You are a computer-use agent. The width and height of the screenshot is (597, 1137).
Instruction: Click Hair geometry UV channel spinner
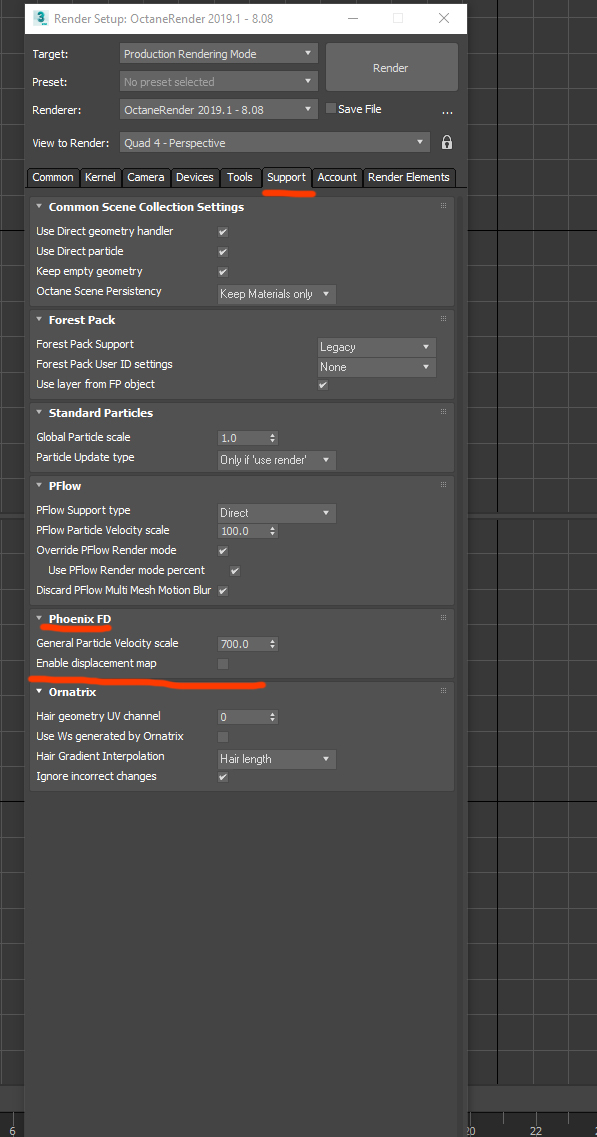273,717
